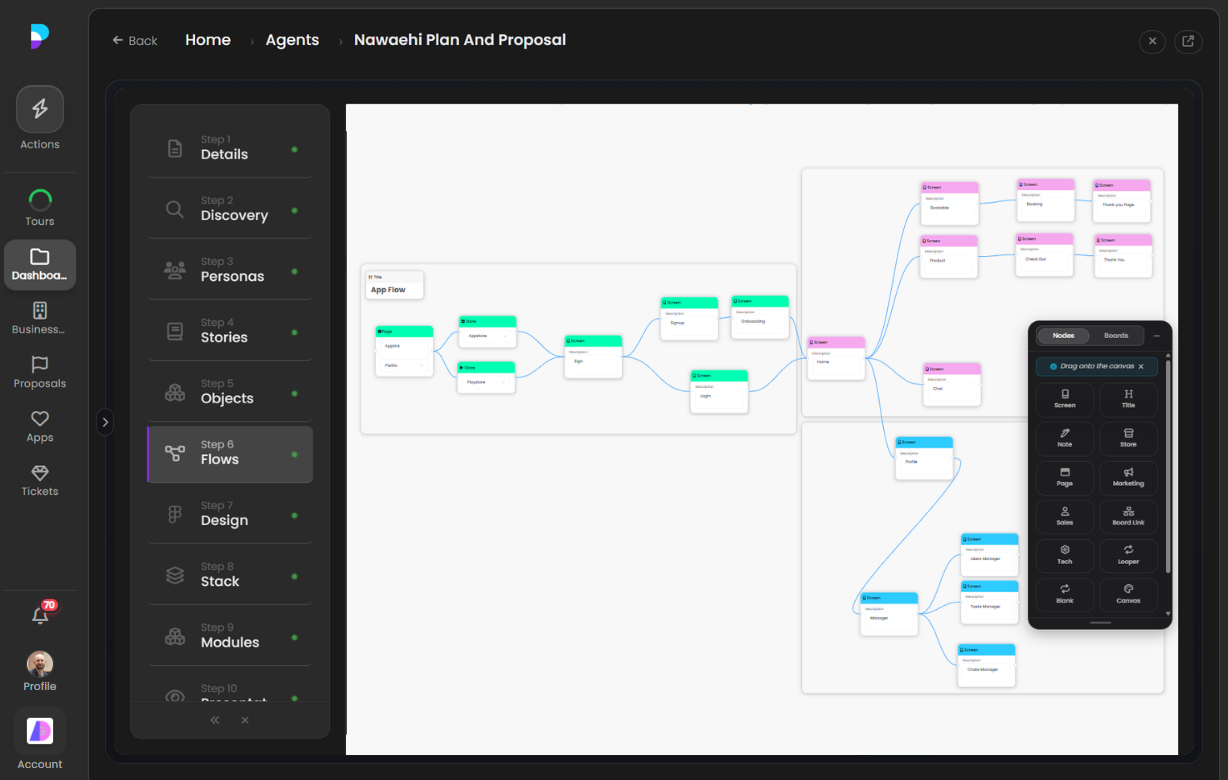Open in new window icon at top right
Viewport: 1228px width, 780px height.
point(1188,41)
